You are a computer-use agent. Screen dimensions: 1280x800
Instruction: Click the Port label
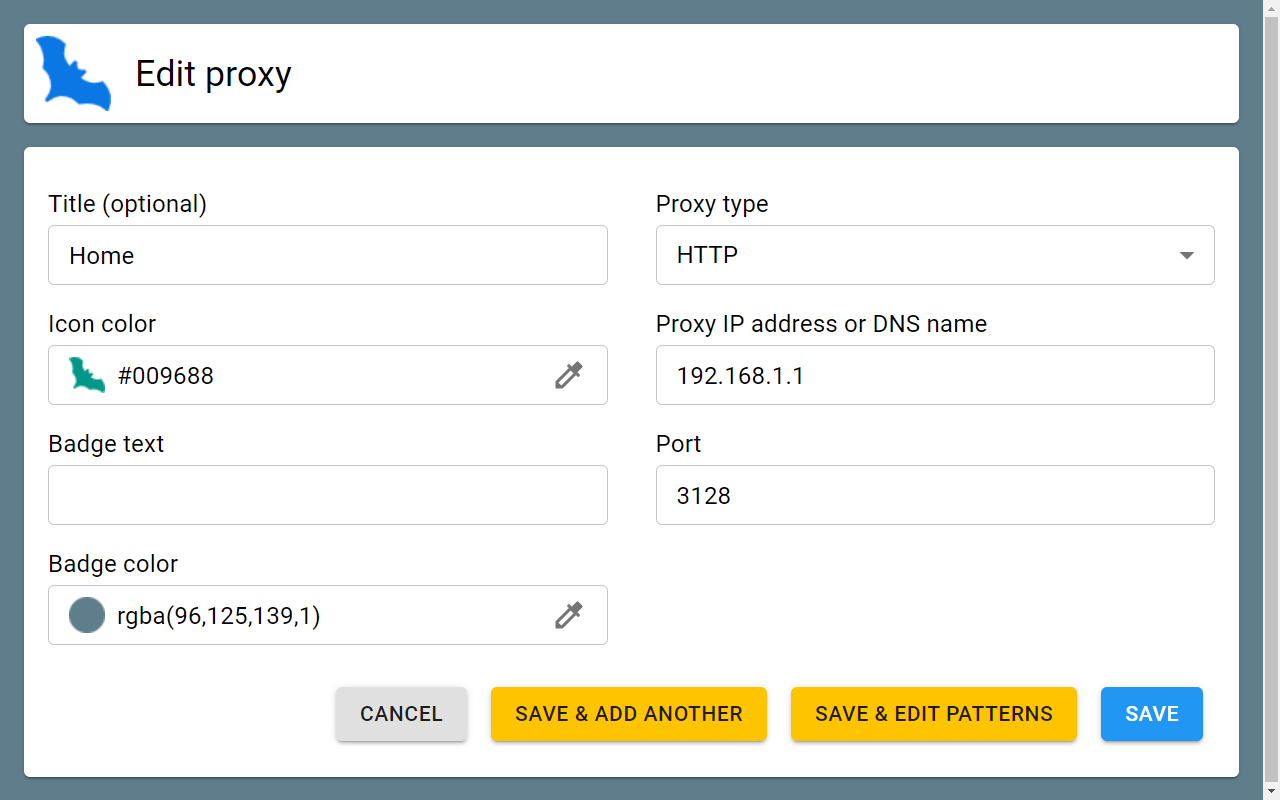(679, 444)
